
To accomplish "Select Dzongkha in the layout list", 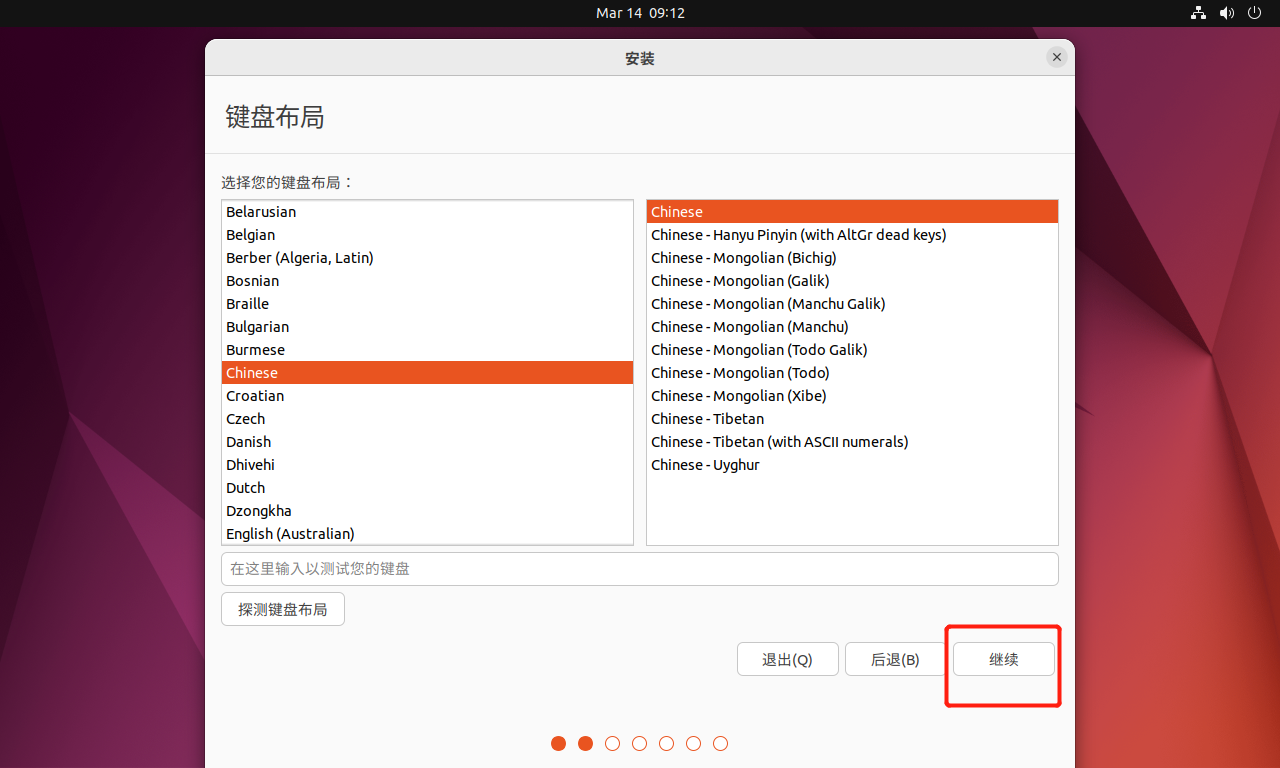I will [x=427, y=511].
